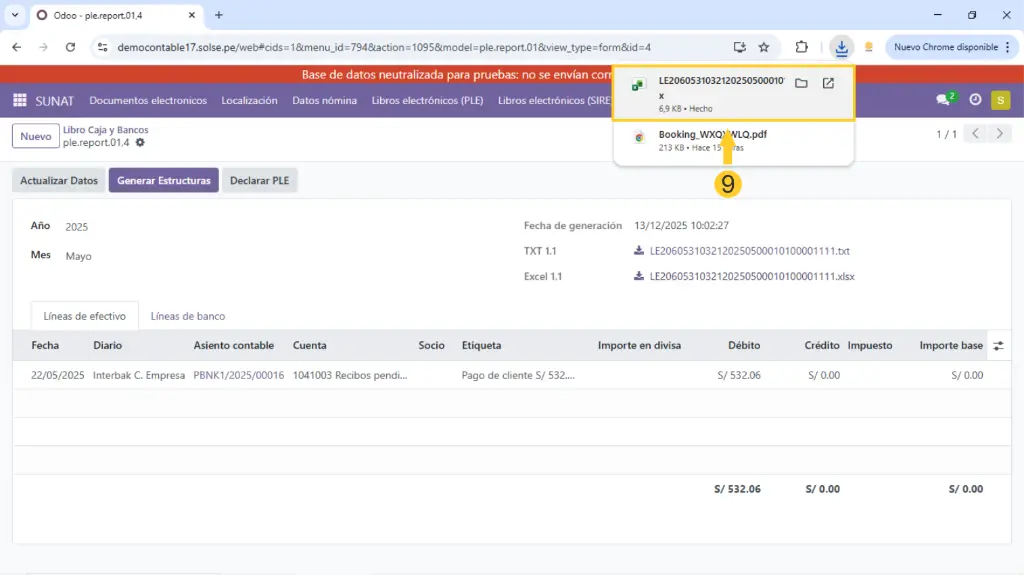Open the Datos nómina menu
Image resolution: width=1024 pixels, height=575 pixels.
coord(324,100)
